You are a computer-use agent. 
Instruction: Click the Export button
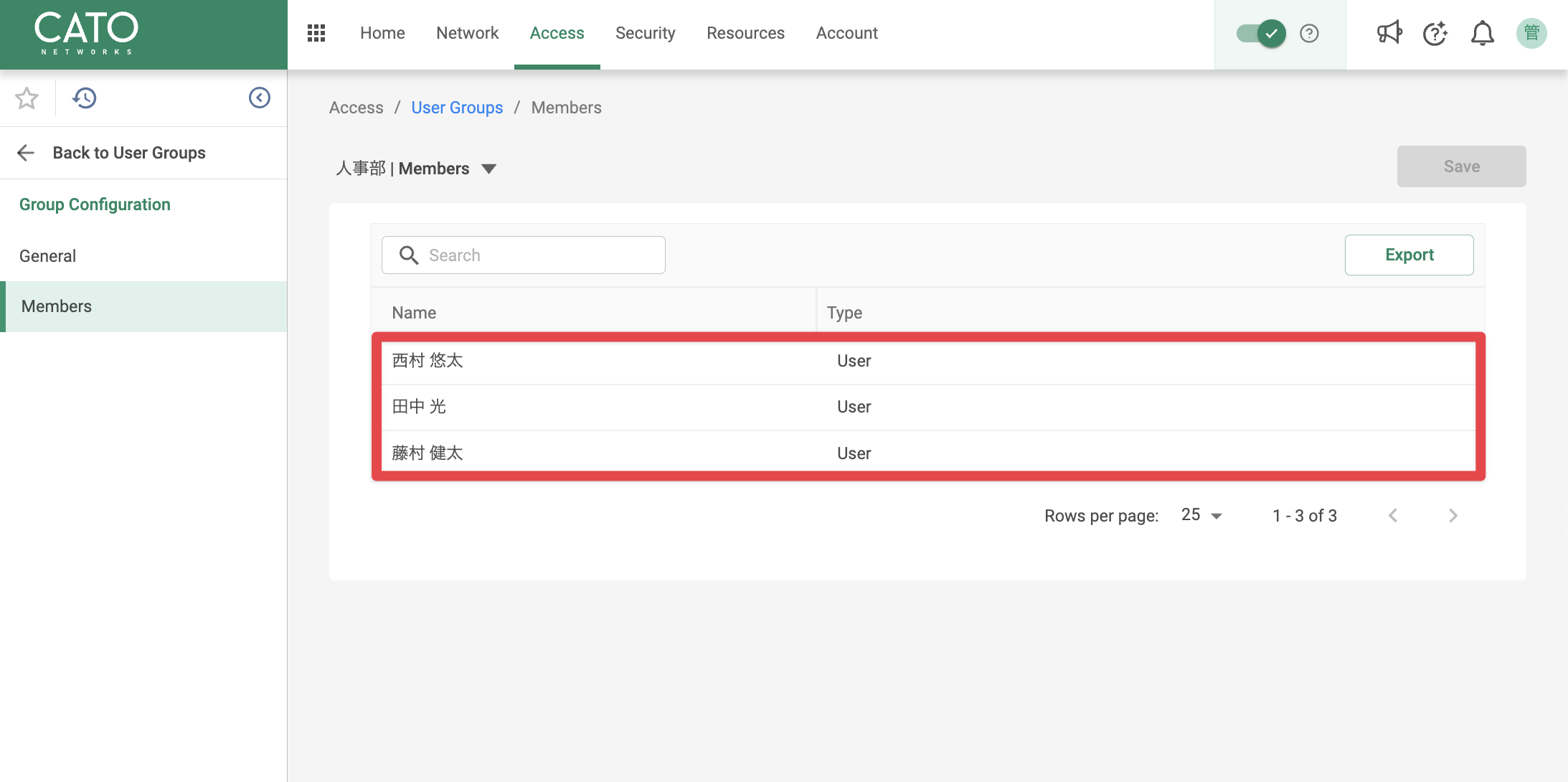(1409, 255)
